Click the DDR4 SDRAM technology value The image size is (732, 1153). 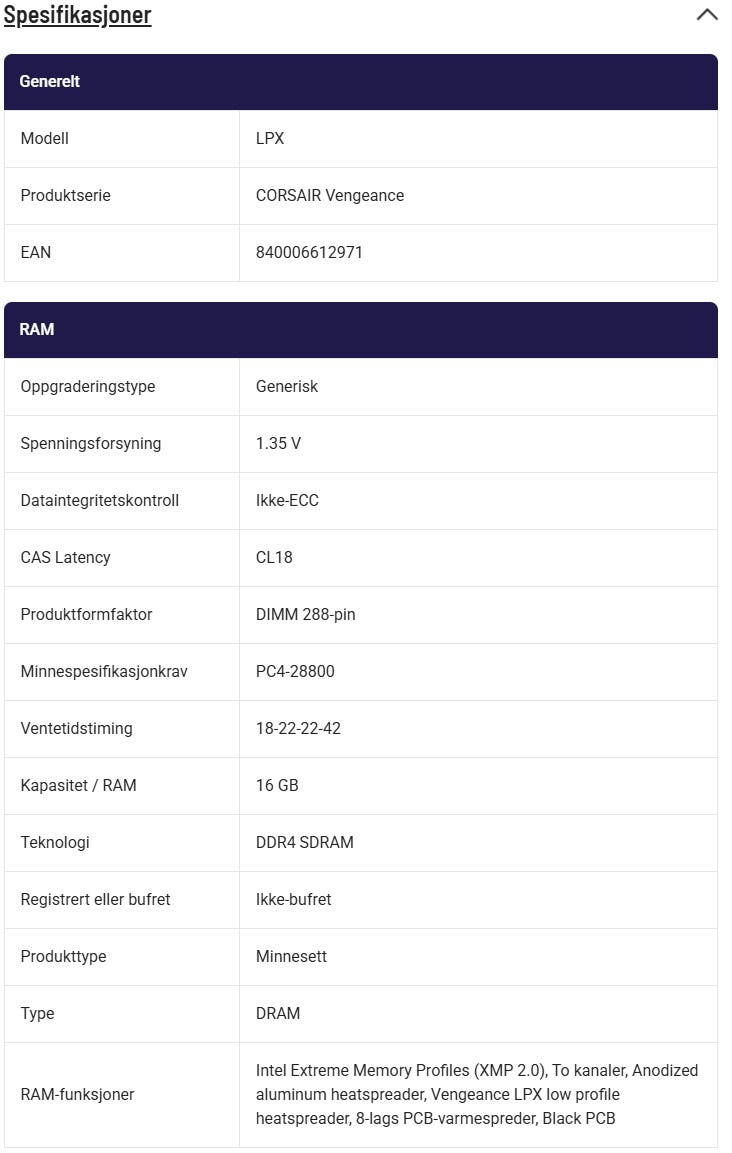click(304, 843)
